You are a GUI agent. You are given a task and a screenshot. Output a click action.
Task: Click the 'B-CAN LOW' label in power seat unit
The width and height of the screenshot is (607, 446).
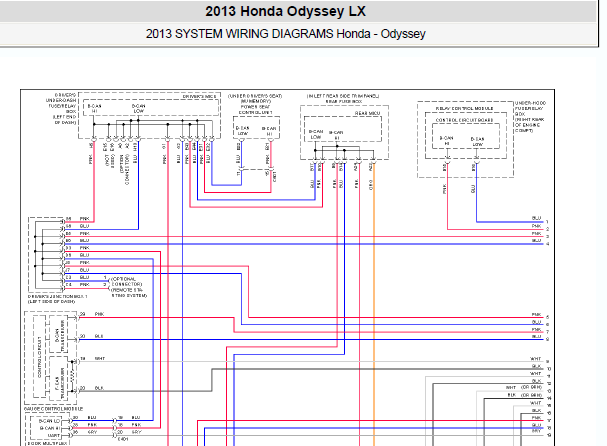click(x=243, y=130)
